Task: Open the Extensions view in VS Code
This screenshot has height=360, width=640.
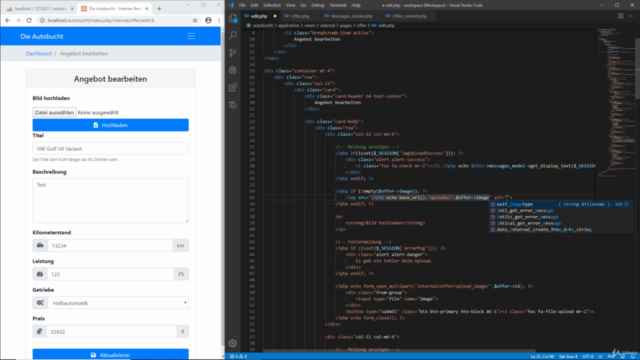Action: 233,87
